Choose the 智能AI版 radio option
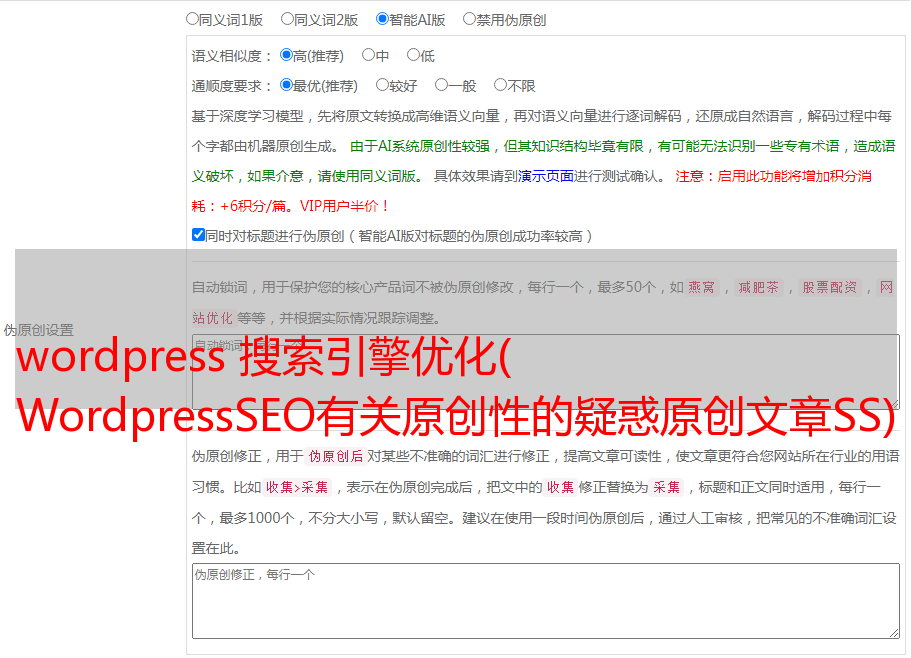The width and height of the screenshot is (911, 658). (x=382, y=19)
